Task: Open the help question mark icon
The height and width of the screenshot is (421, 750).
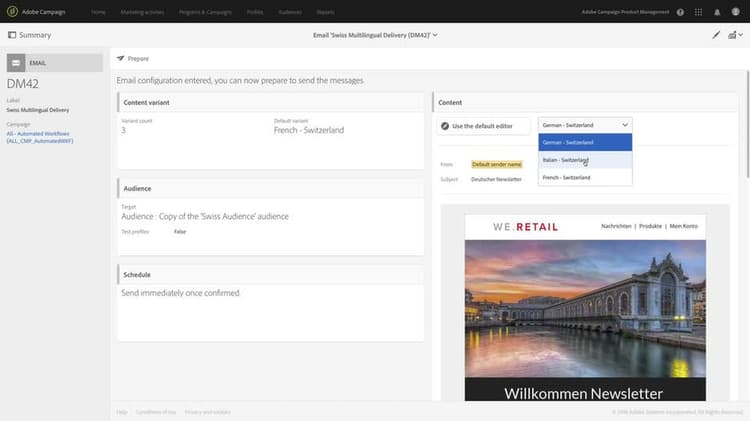Action: tap(680, 12)
